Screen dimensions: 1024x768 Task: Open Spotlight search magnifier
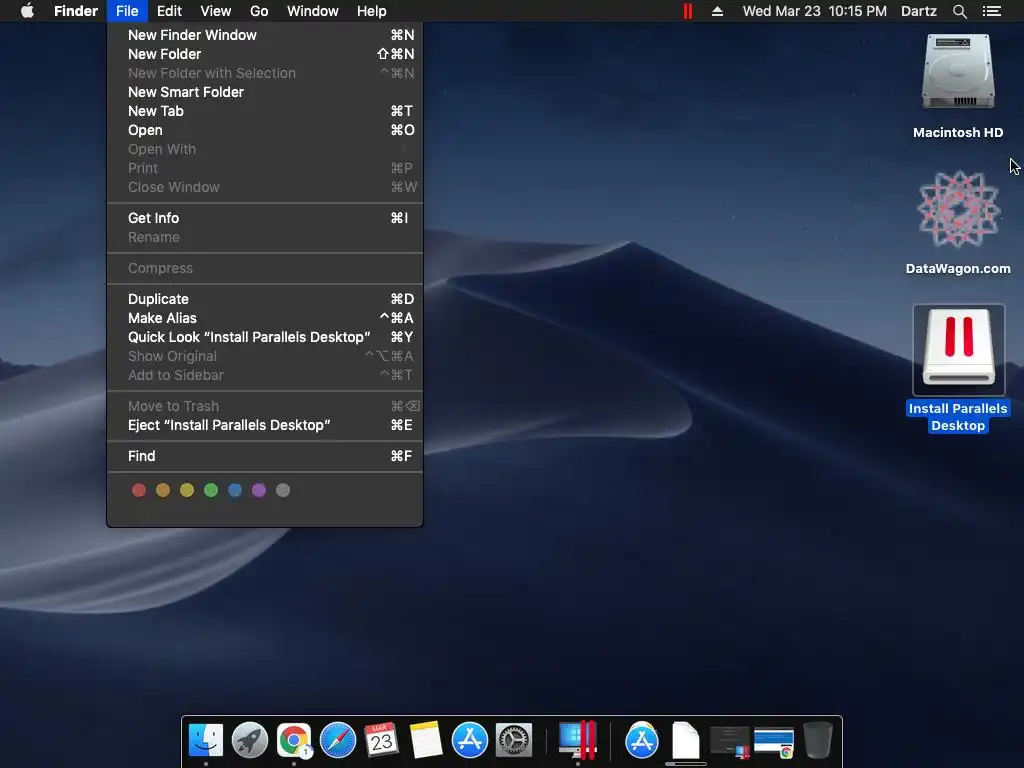(959, 11)
